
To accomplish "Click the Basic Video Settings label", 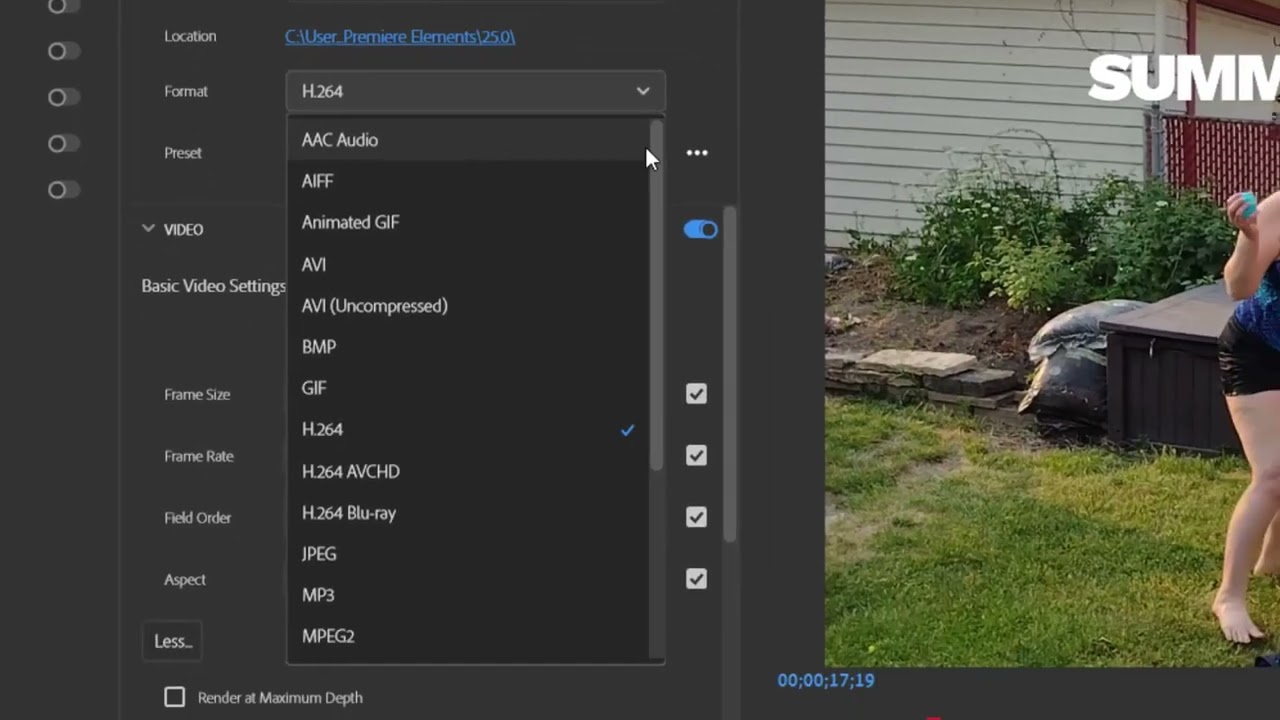I will pyautogui.click(x=213, y=286).
